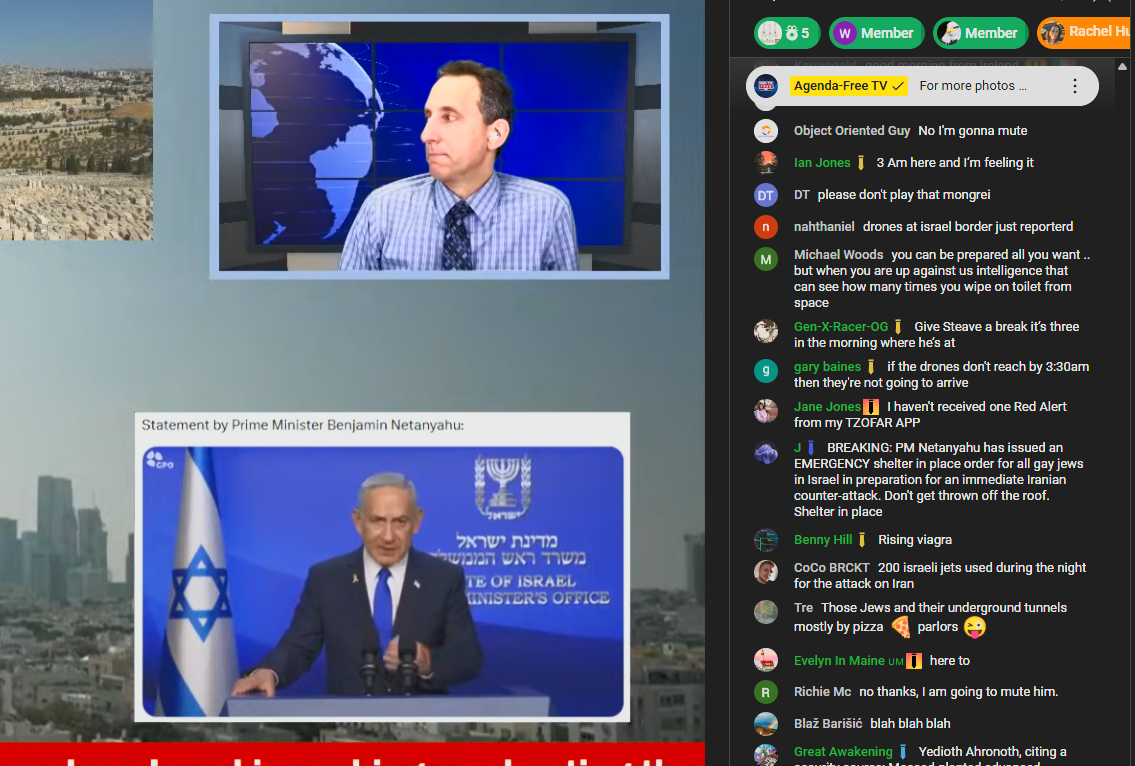
Task: Click message 'no thanks, I am going to mute him.'
Action: click(x=958, y=691)
